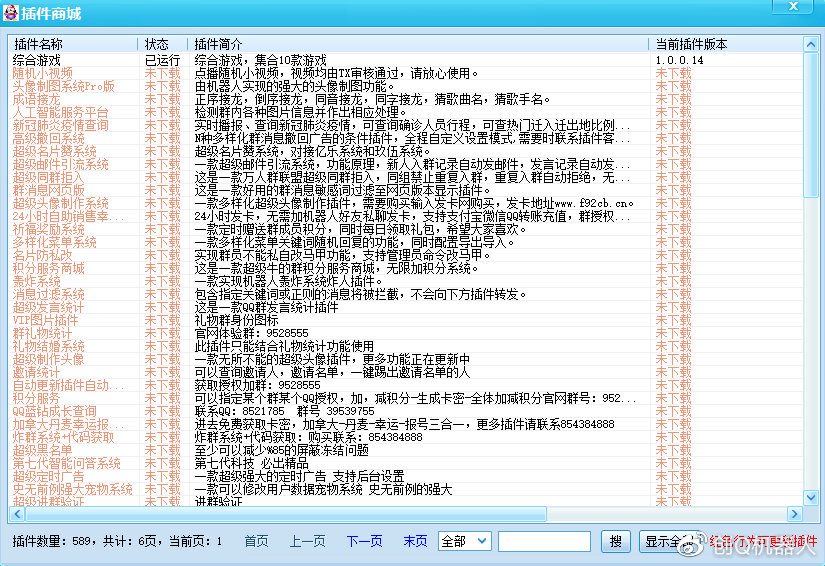Click the vertical scrollbar up arrow
Screen dimensions: 825x566
pyautogui.click(x=811, y=44)
